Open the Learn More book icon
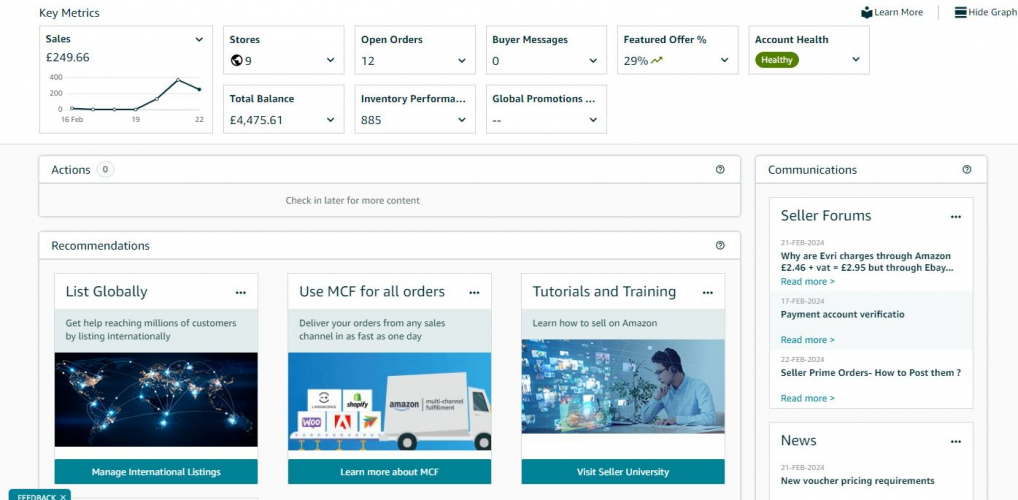Image resolution: width=1018 pixels, height=500 pixels. [867, 12]
